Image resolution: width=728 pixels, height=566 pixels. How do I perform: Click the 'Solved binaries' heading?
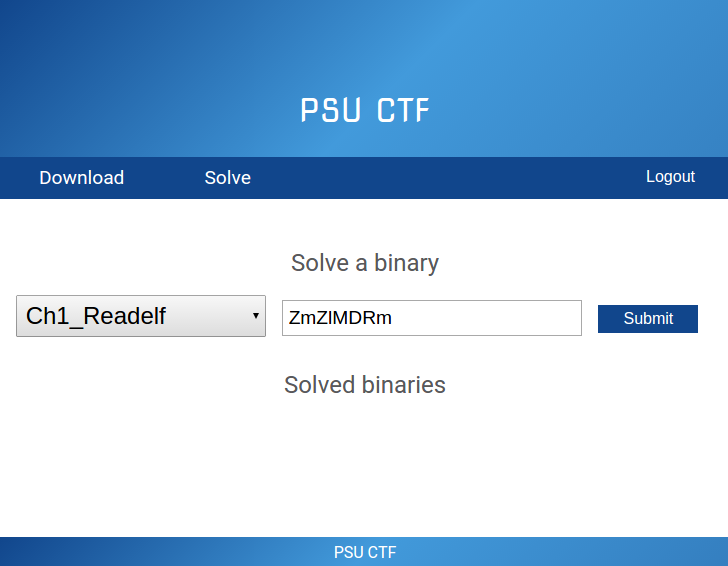click(x=364, y=385)
